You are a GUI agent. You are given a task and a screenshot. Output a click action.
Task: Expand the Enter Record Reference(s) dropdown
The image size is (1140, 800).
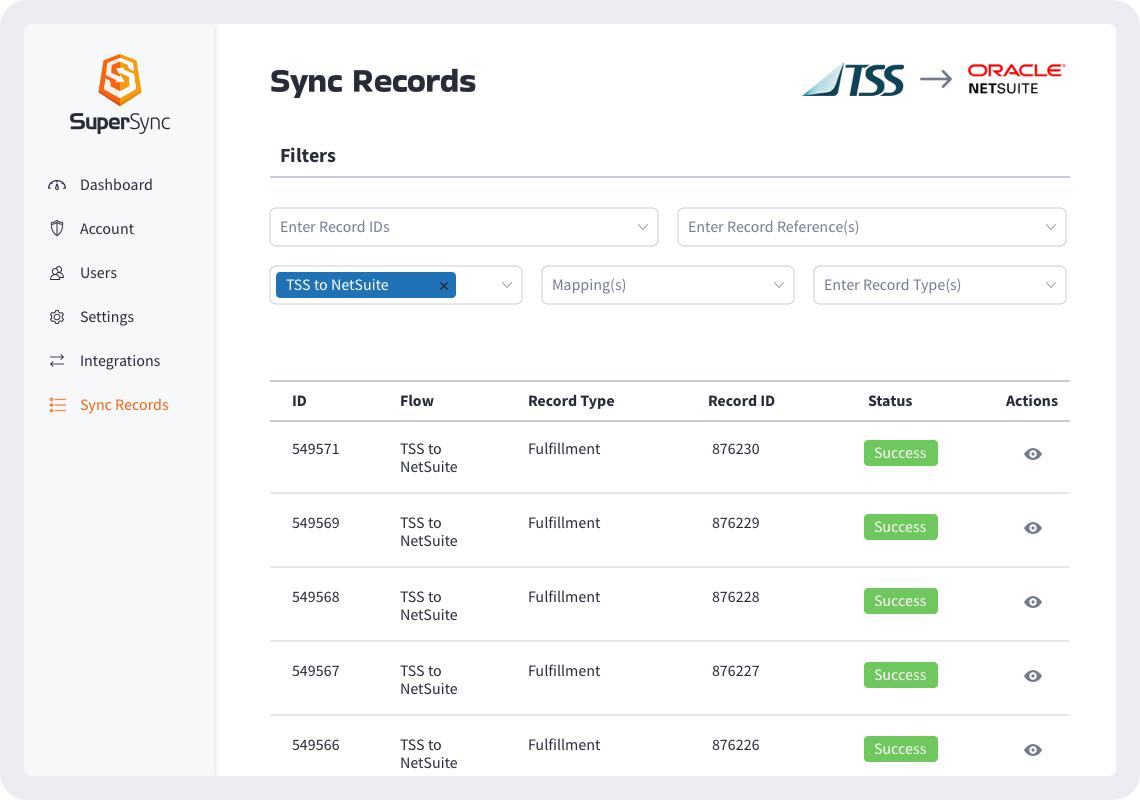(870, 227)
